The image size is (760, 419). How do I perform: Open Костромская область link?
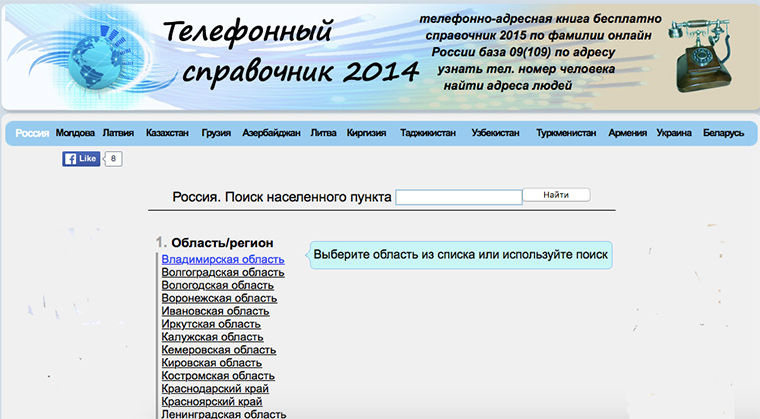click(x=218, y=376)
